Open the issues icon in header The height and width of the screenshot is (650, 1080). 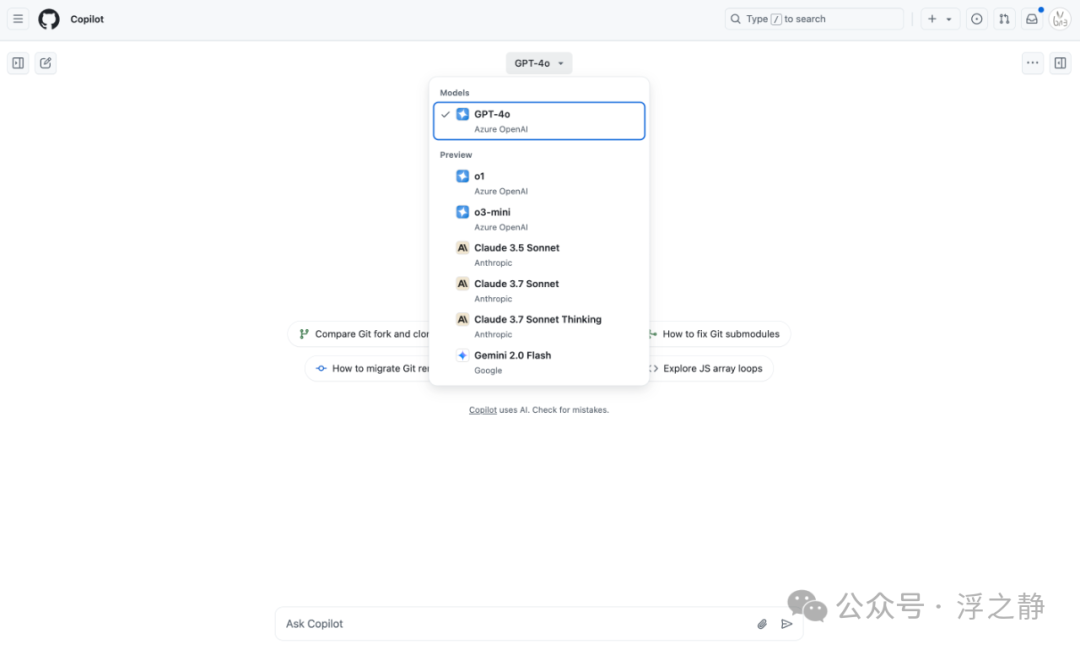pyautogui.click(x=976, y=19)
